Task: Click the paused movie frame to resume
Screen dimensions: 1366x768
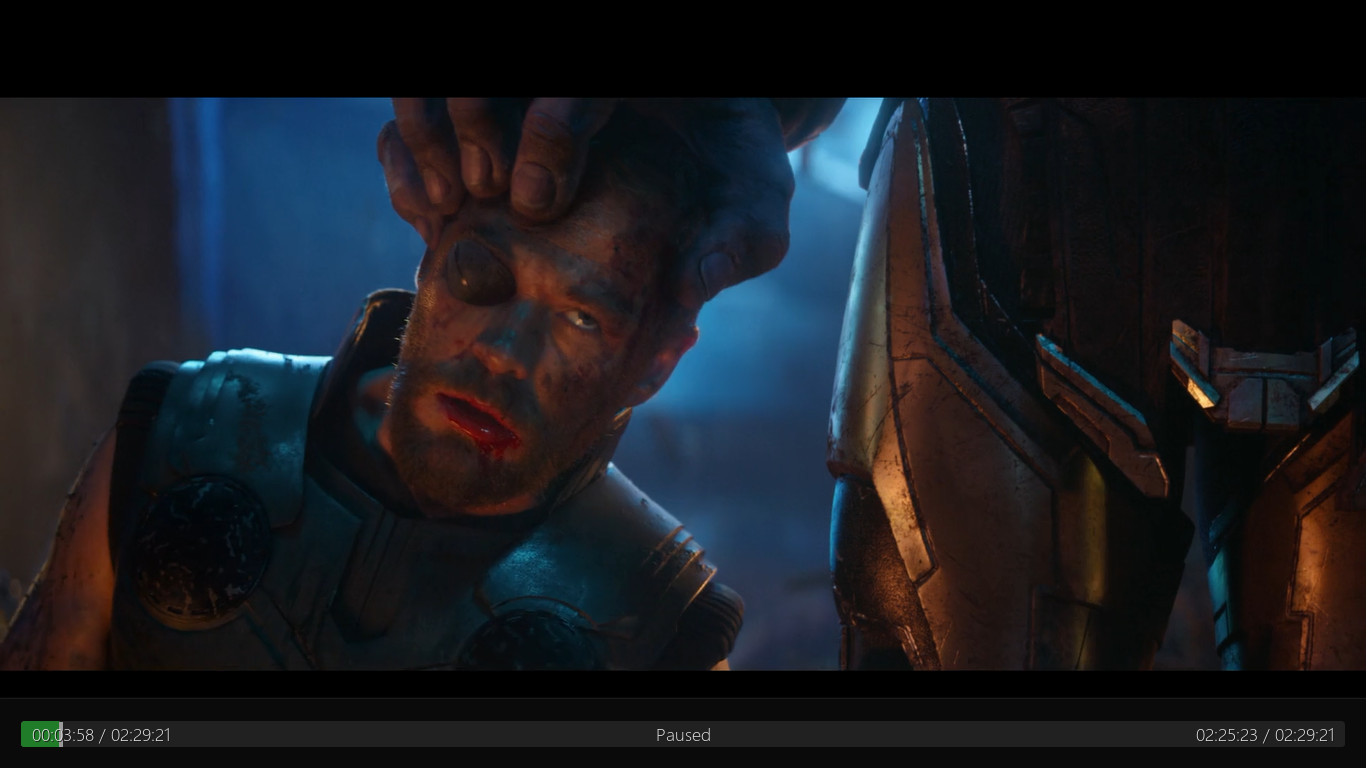Action: click(x=683, y=384)
